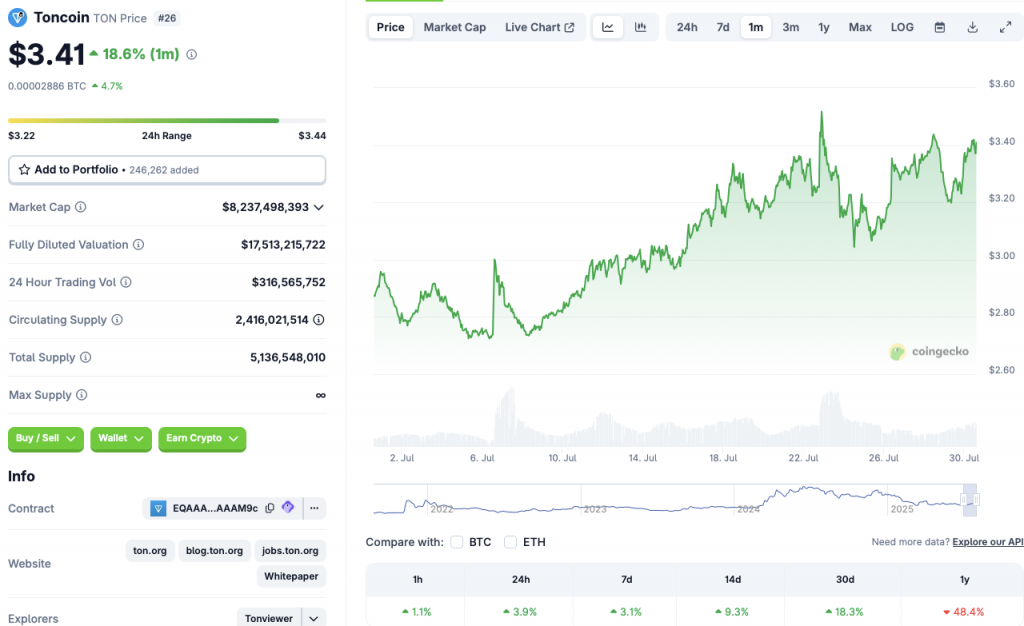1024x626 pixels.
Task: Select the 7d time range
Action: coord(722,27)
